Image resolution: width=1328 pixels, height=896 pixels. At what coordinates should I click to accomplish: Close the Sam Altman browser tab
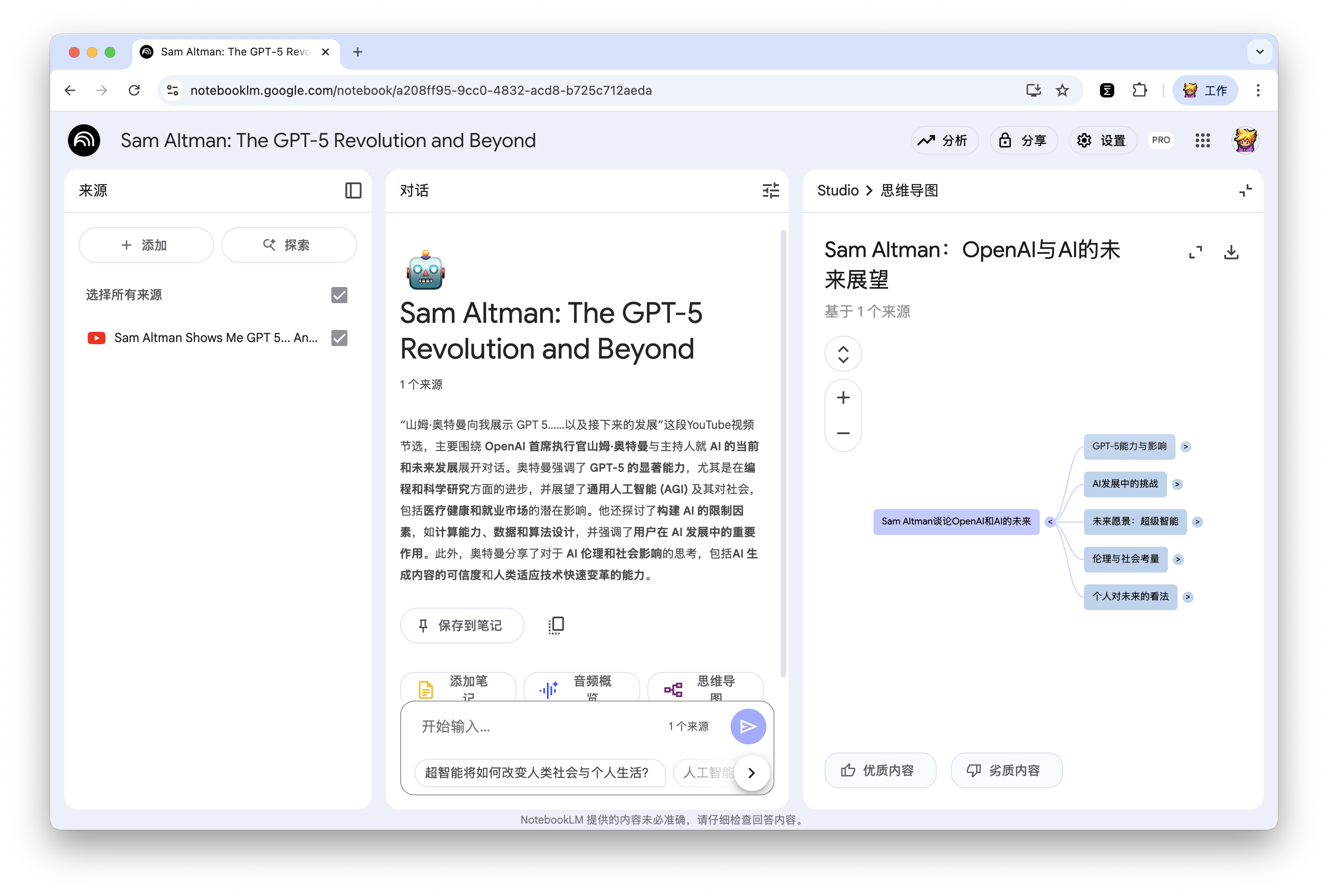coord(325,52)
